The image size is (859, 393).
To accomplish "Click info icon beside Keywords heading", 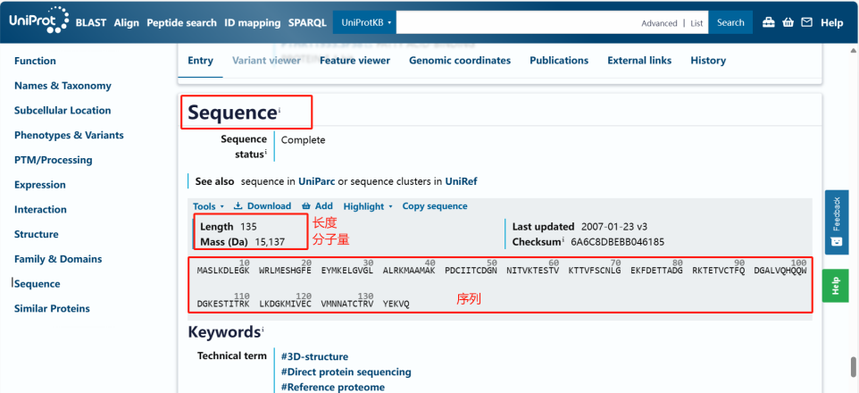I will tap(262, 329).
